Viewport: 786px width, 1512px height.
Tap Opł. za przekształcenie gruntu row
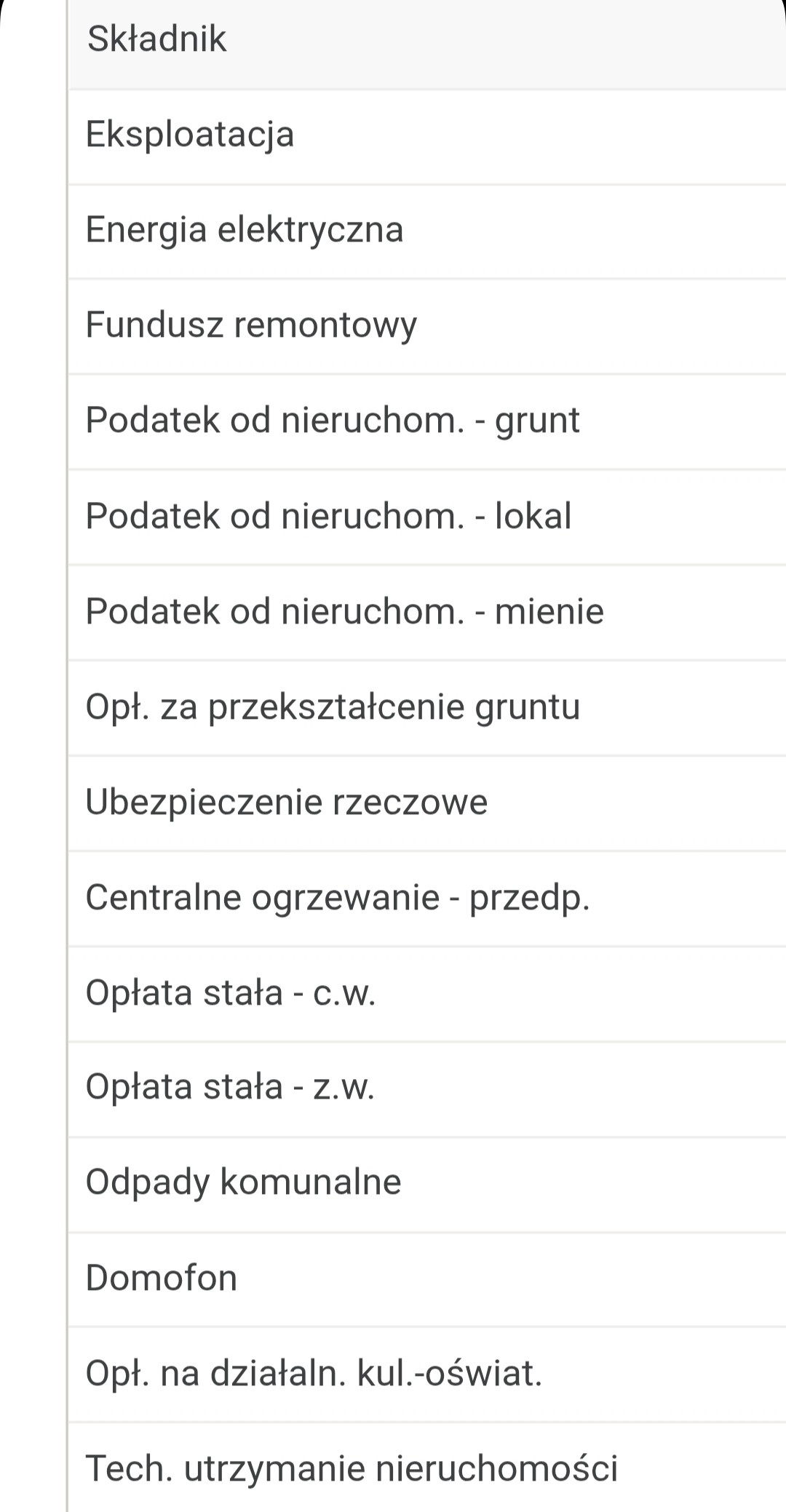click(x=427, y=708)
